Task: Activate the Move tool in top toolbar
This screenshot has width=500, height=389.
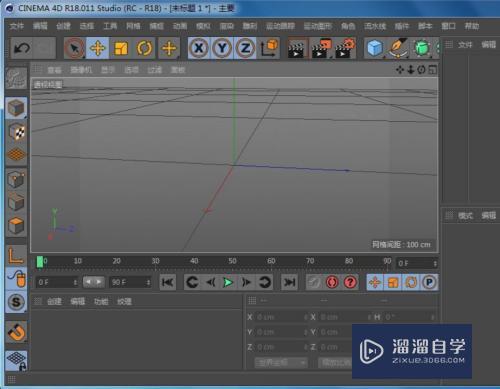Action: pyautogui.click(x=98, y=48)
